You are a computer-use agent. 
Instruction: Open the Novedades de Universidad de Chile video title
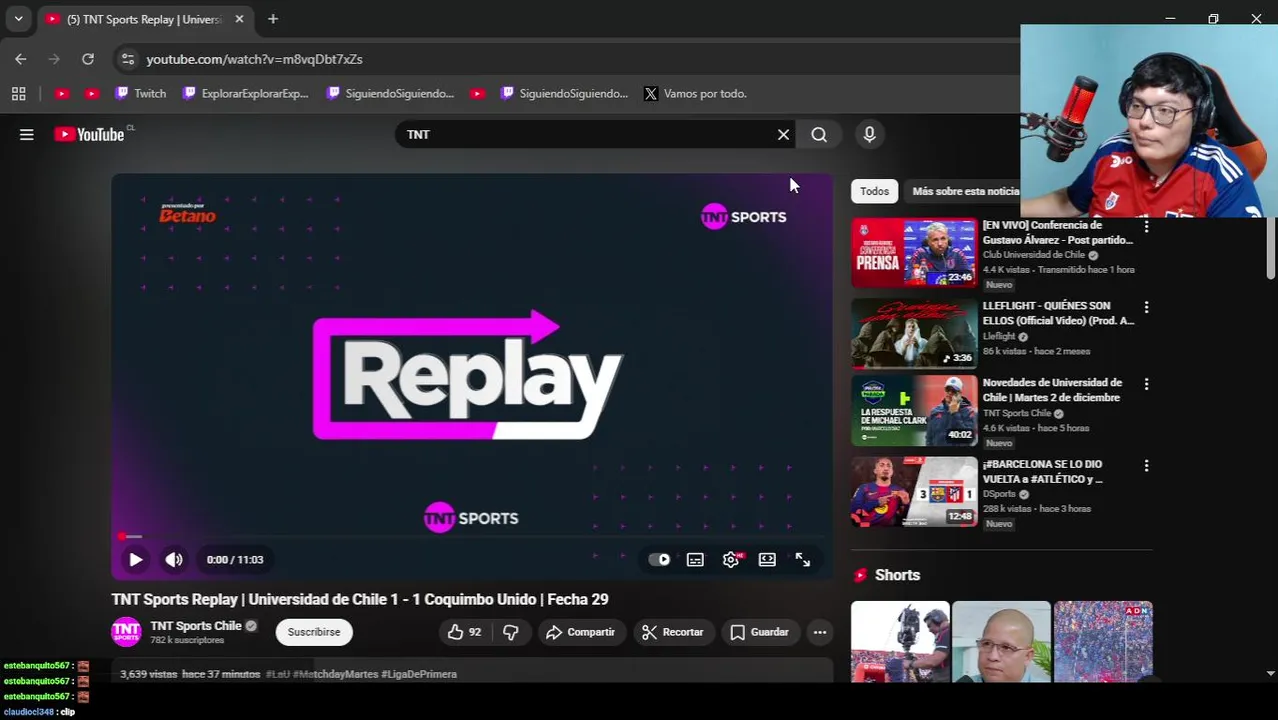point(1052,390)
